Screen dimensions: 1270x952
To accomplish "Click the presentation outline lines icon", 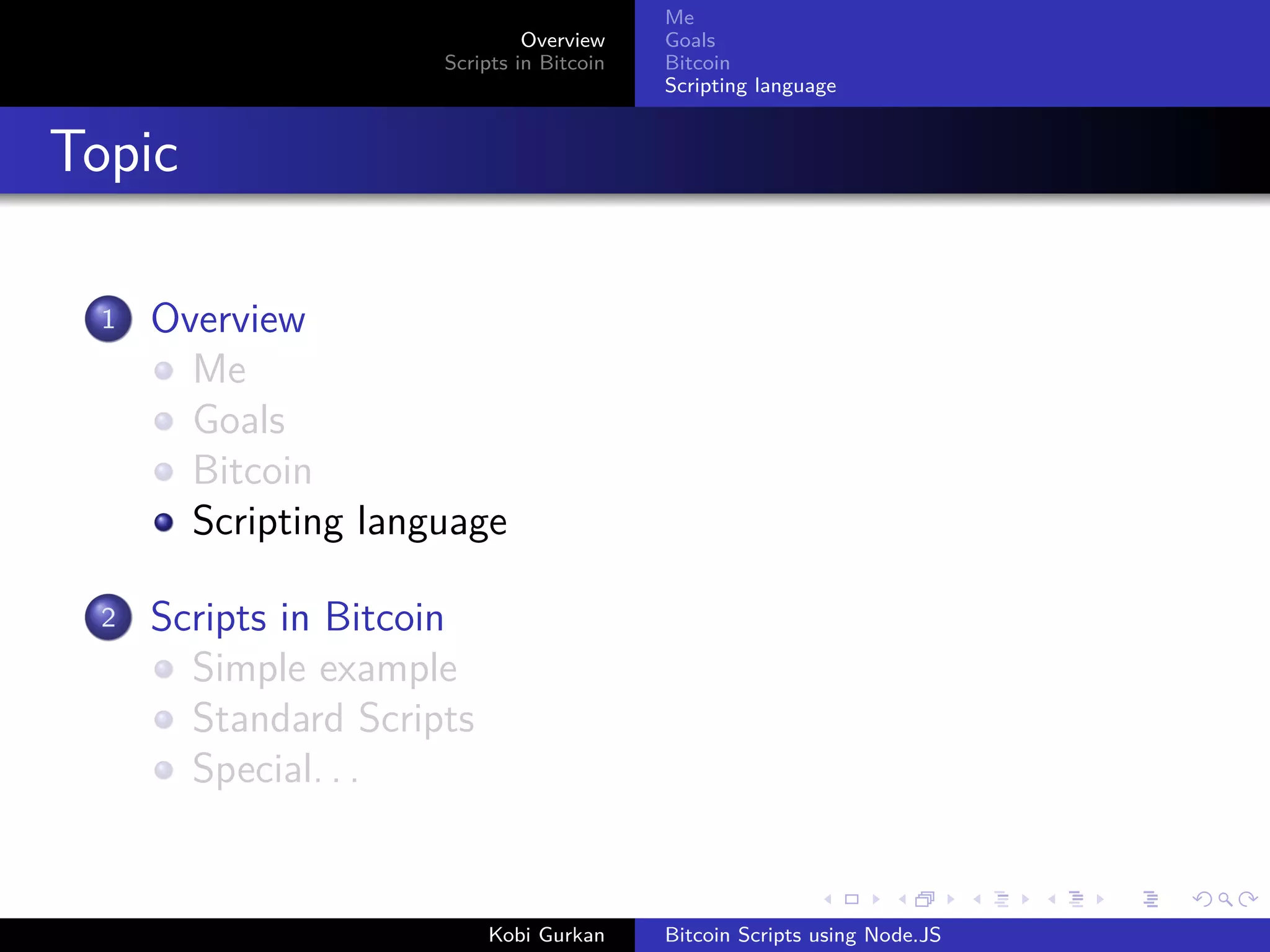I will pyautogui.click(x=1151, y=899).
